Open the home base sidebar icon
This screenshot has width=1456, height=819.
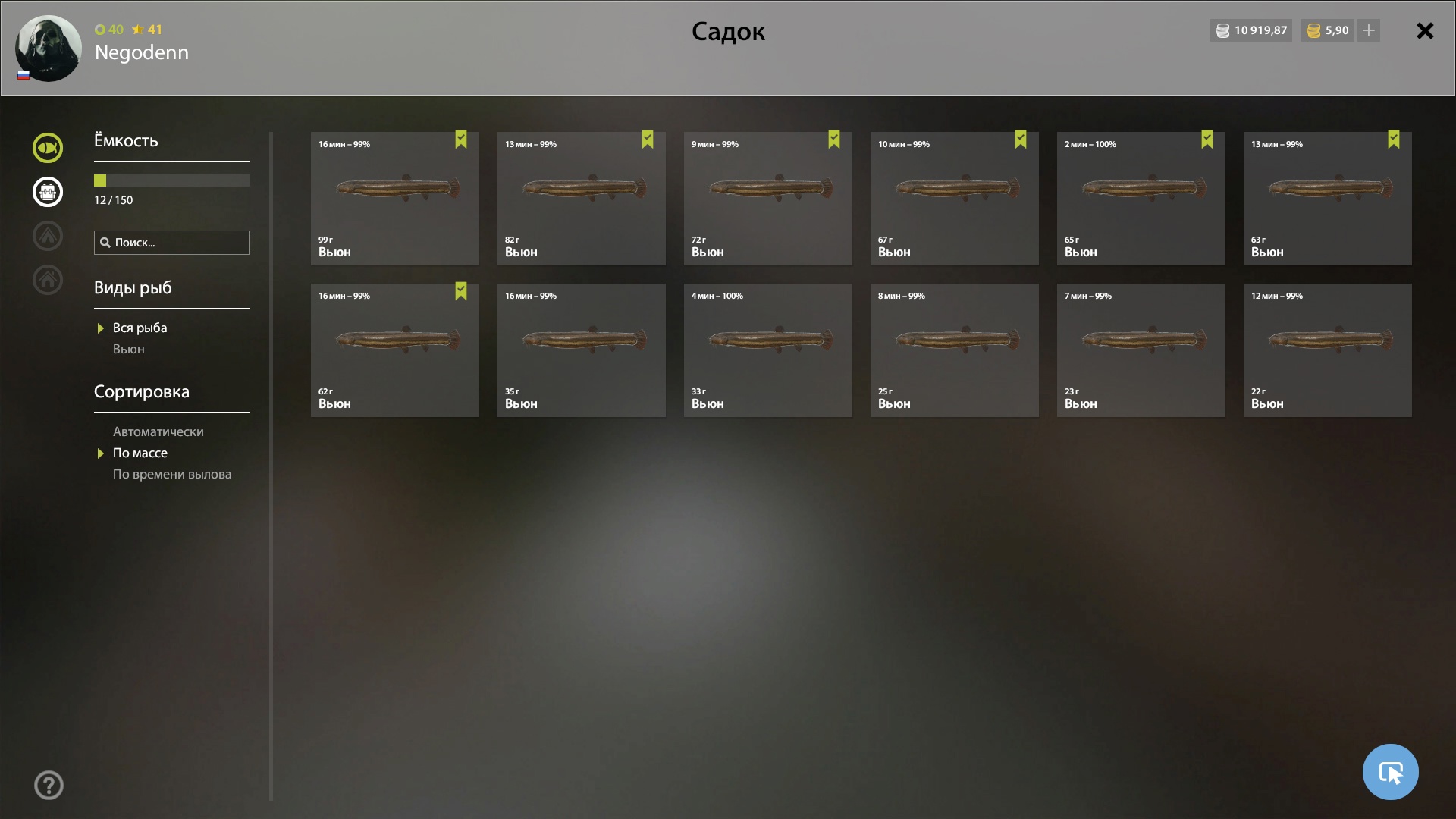click(x=48, y=280)
